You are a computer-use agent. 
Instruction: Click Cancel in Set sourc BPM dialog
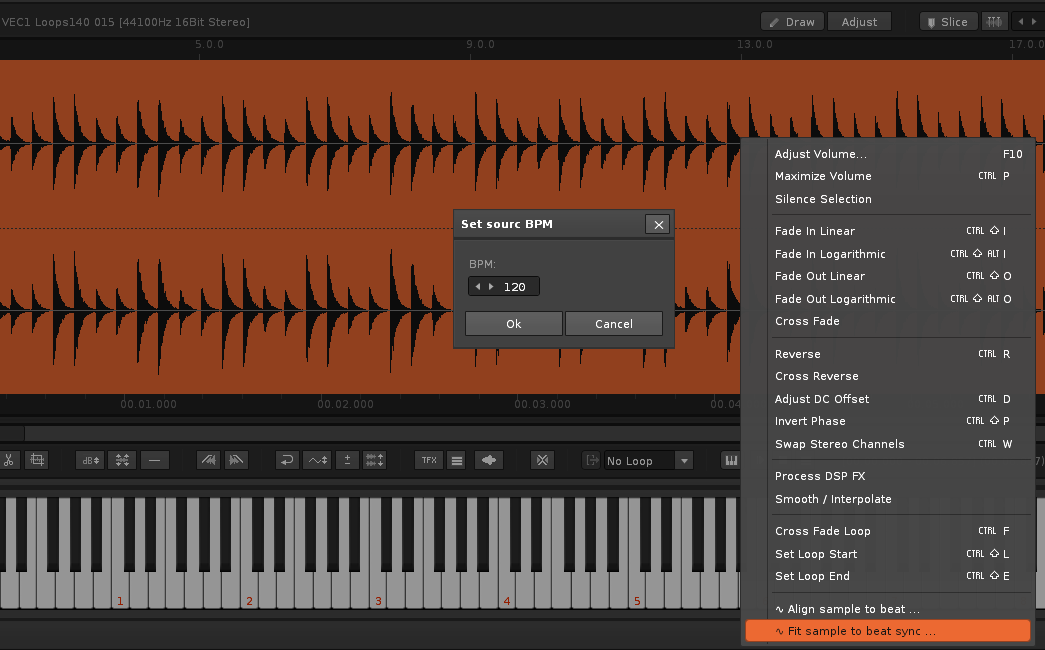[614, 324]
